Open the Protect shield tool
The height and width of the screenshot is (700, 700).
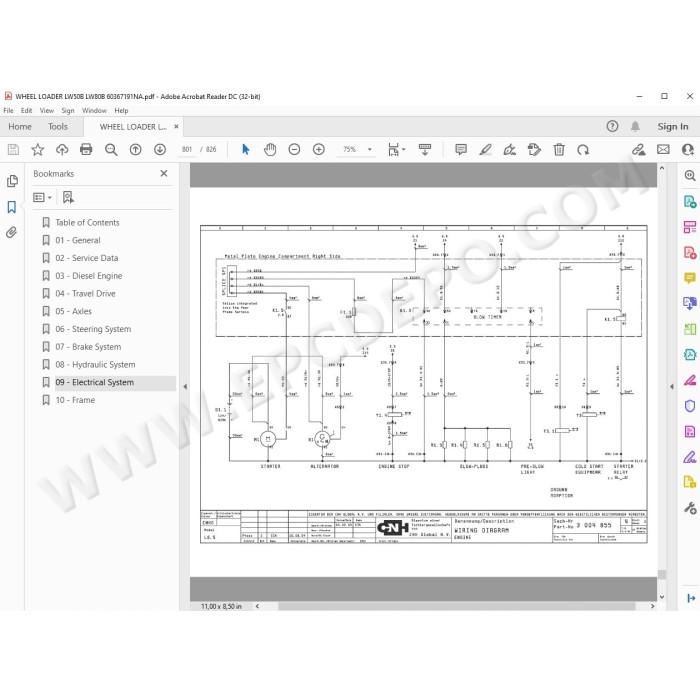tap(690, 406)
